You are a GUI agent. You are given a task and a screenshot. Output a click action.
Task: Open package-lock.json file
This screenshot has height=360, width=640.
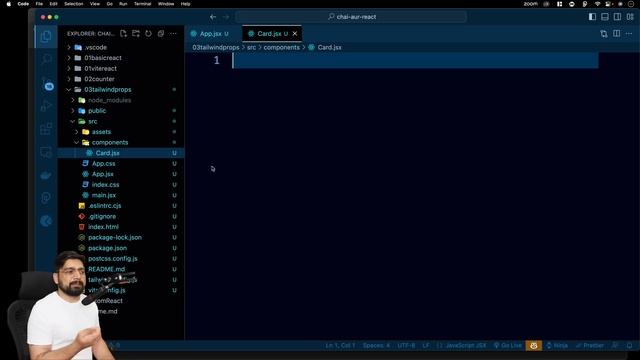pos(115,238)
